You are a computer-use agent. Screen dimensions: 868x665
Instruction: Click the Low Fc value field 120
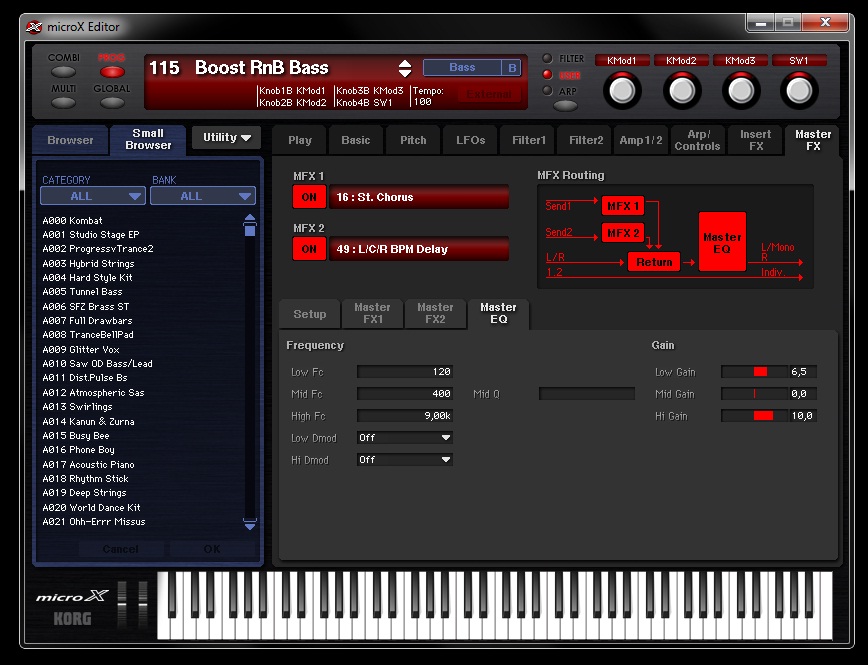(x=405, y=372)
